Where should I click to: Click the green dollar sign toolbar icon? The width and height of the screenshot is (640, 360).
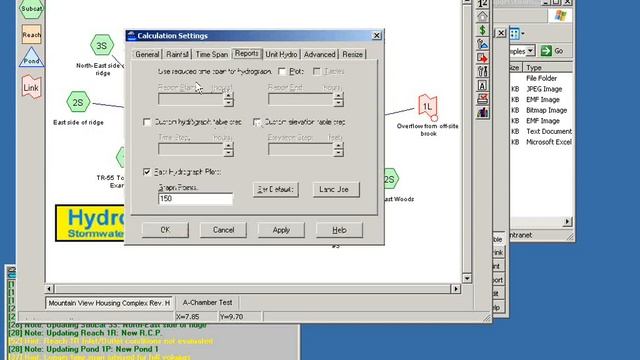pos(482,30)
